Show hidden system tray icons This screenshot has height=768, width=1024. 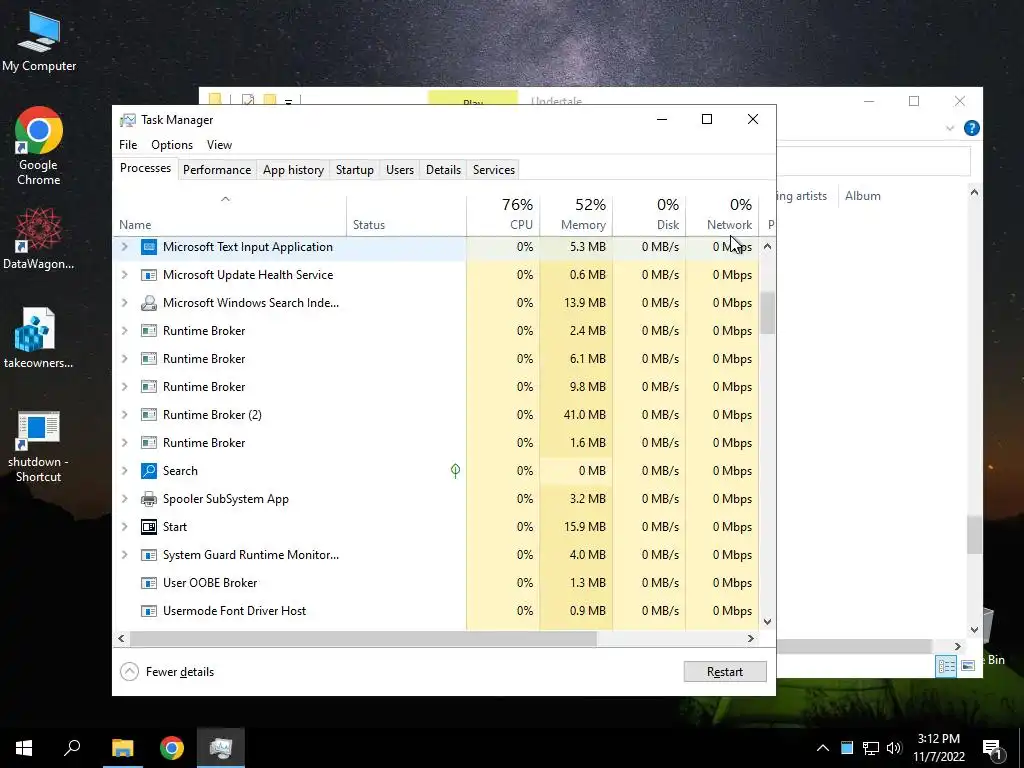click(x=823, y=748)
